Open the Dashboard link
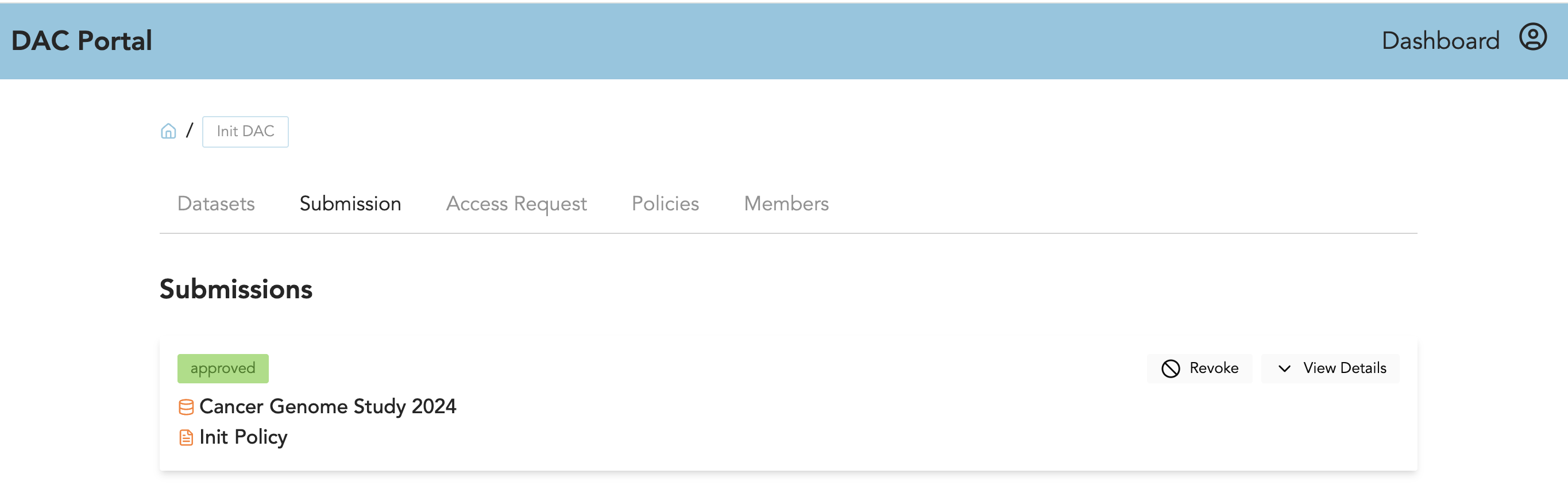 tap(1440, 41)
